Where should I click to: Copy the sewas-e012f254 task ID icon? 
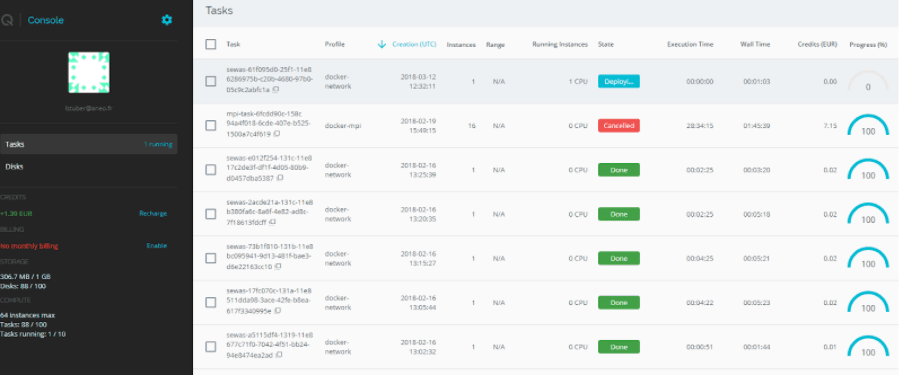click(x=280, y=178)
